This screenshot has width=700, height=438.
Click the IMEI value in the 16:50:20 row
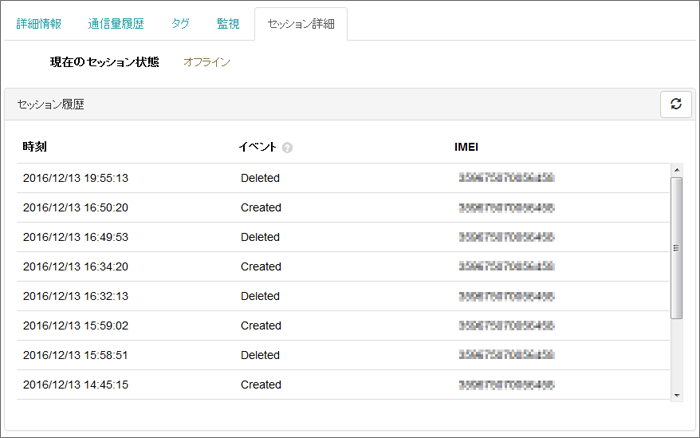[507, 208]
